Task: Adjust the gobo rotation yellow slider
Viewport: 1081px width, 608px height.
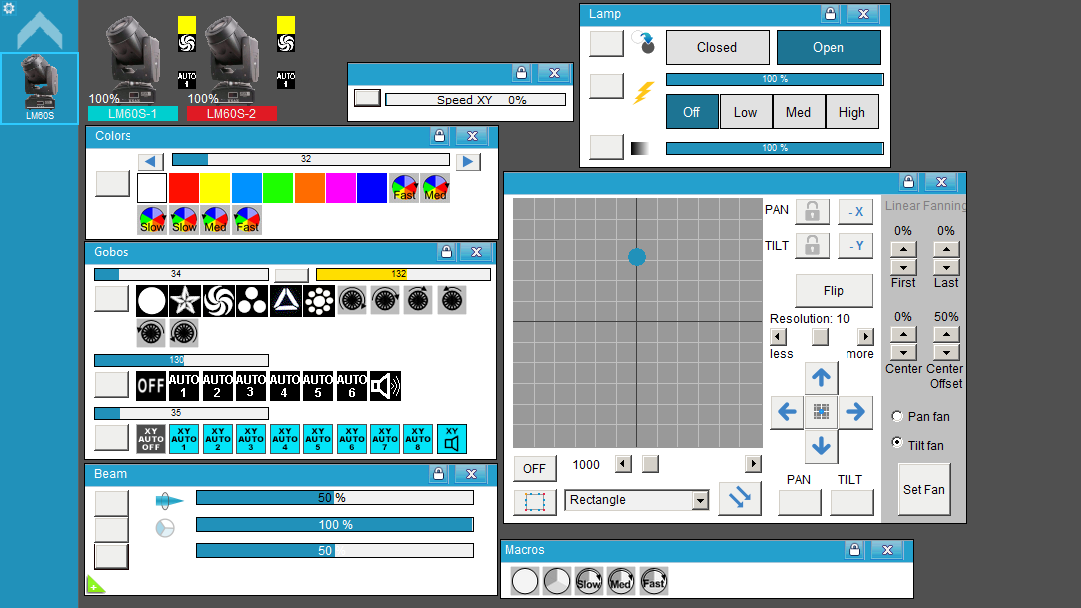Action: 403,274
